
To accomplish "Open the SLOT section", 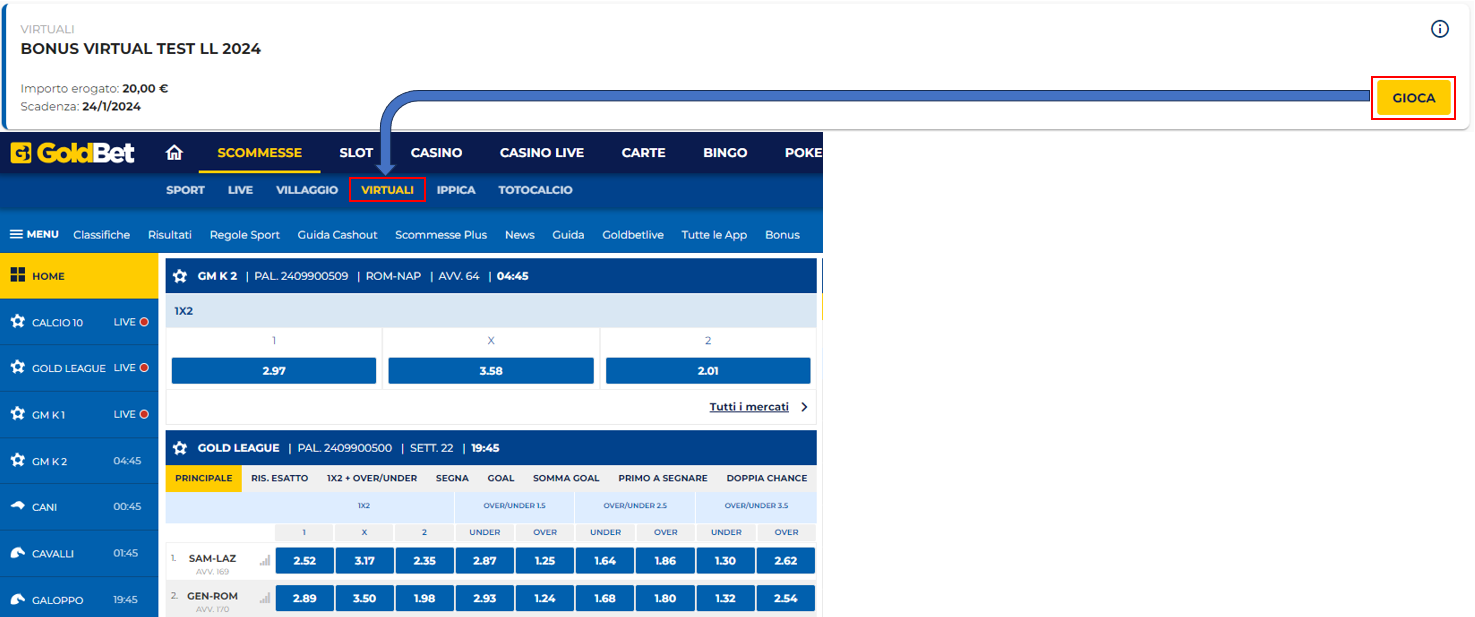I will pos(356,153).
